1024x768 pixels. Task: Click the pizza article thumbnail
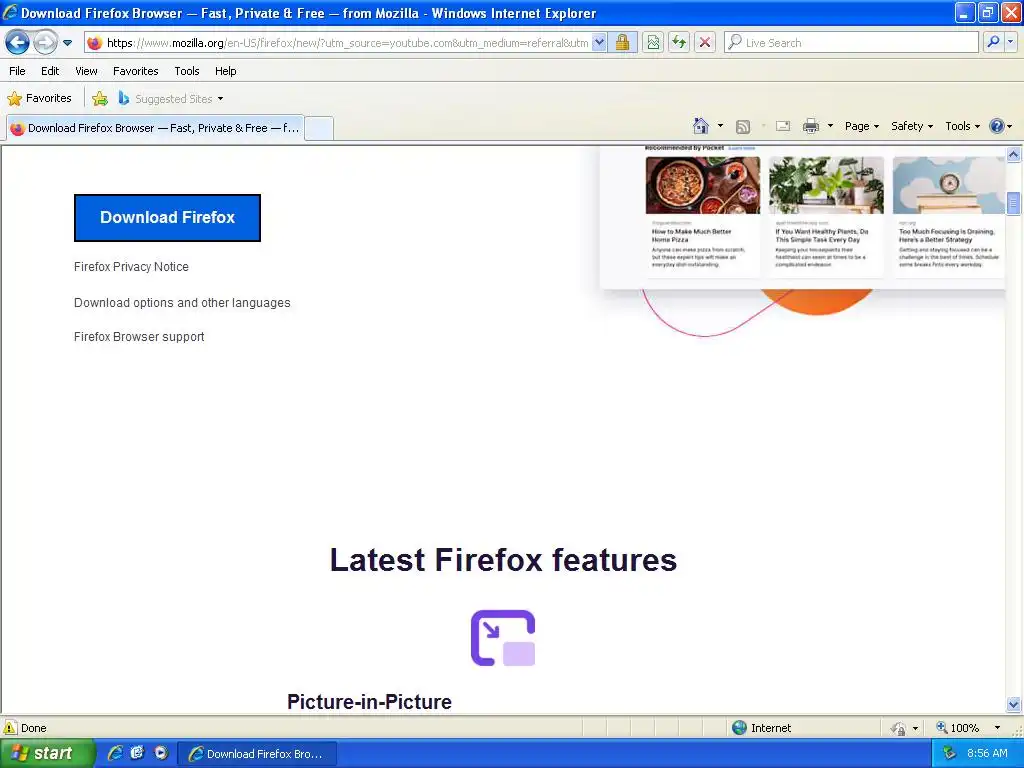click(x=703, y=185)
